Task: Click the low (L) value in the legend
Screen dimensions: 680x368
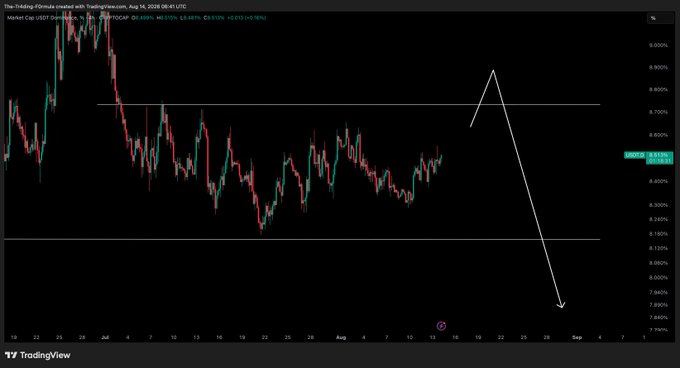Action: coord(191,18)
